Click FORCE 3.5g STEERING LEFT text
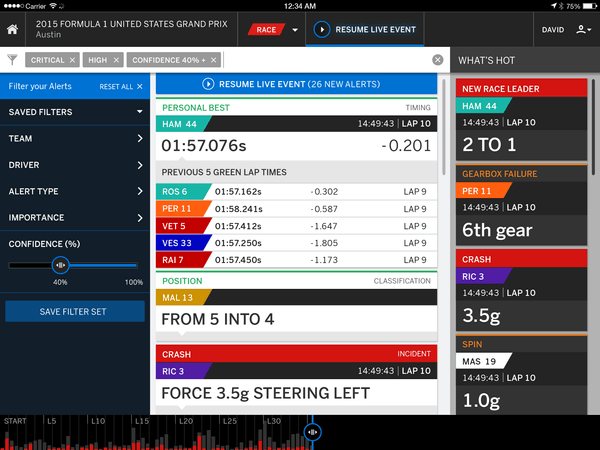Viewport: 600px width, 450px height. 266,393
